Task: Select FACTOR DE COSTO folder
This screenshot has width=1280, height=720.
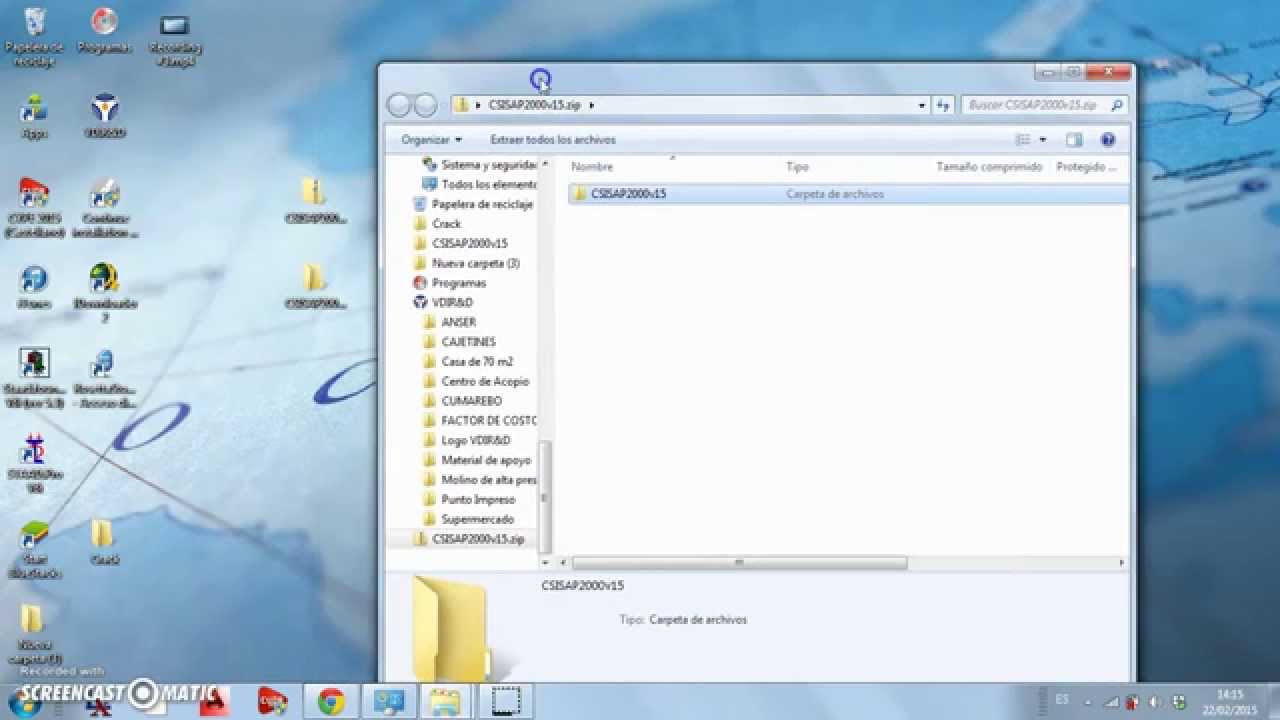Action: tap(479, 420)
